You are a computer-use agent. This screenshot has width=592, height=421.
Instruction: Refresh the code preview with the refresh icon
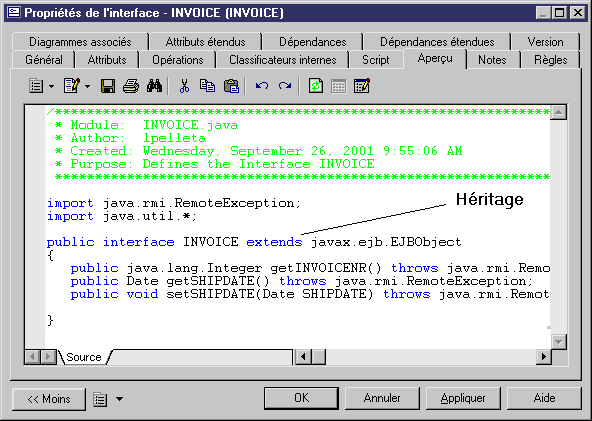coord(316,86)
